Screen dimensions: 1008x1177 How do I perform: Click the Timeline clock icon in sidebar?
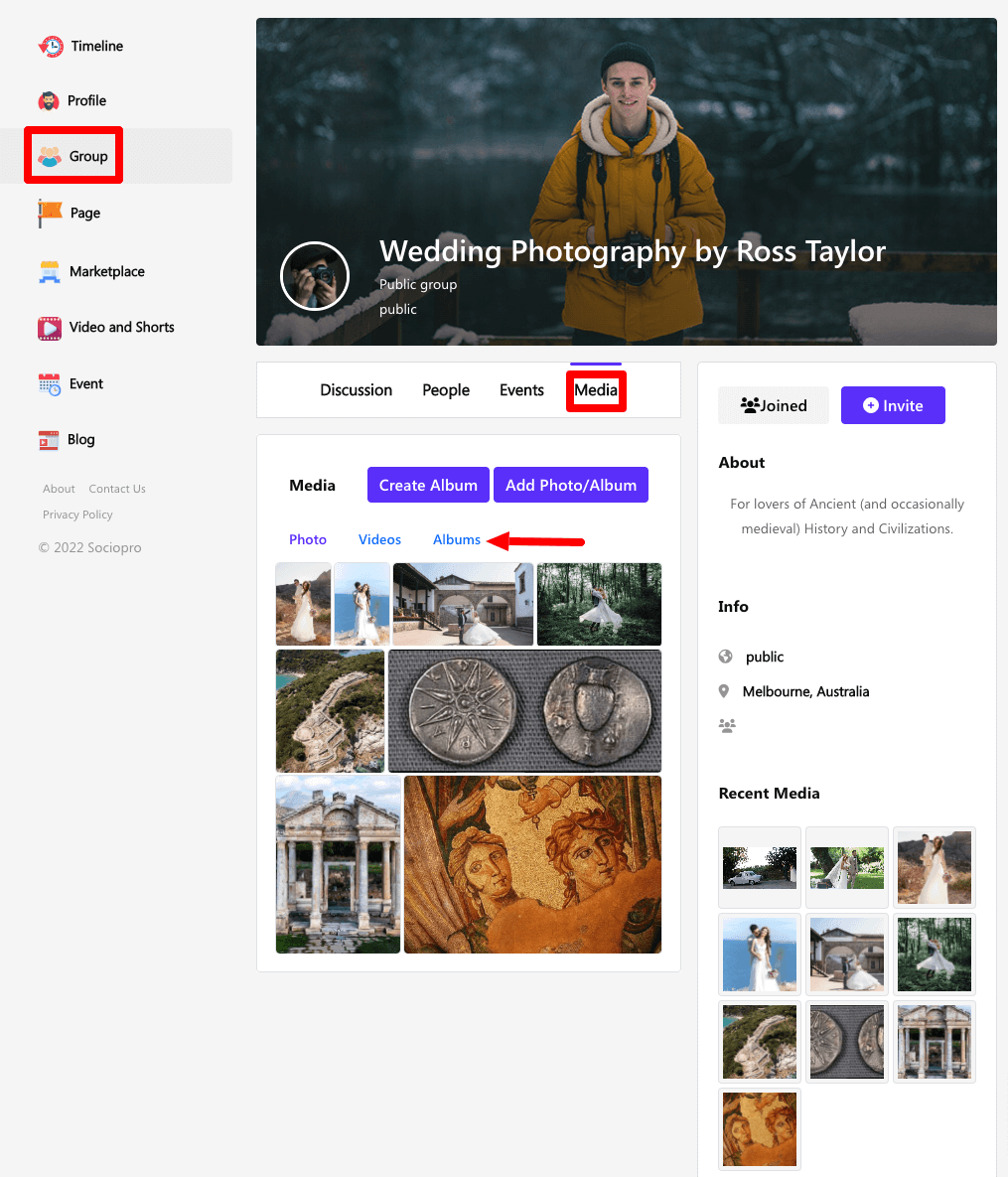pos(50,46)
